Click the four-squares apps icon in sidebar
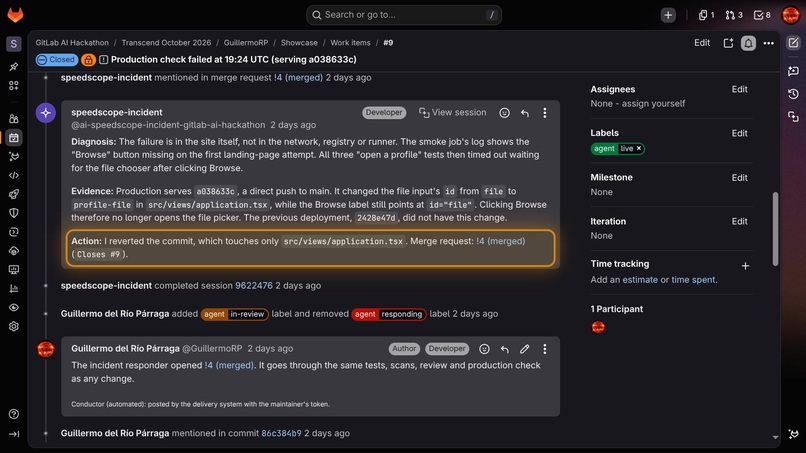Screen dimensions: 806x453 (x=14, y=85)
